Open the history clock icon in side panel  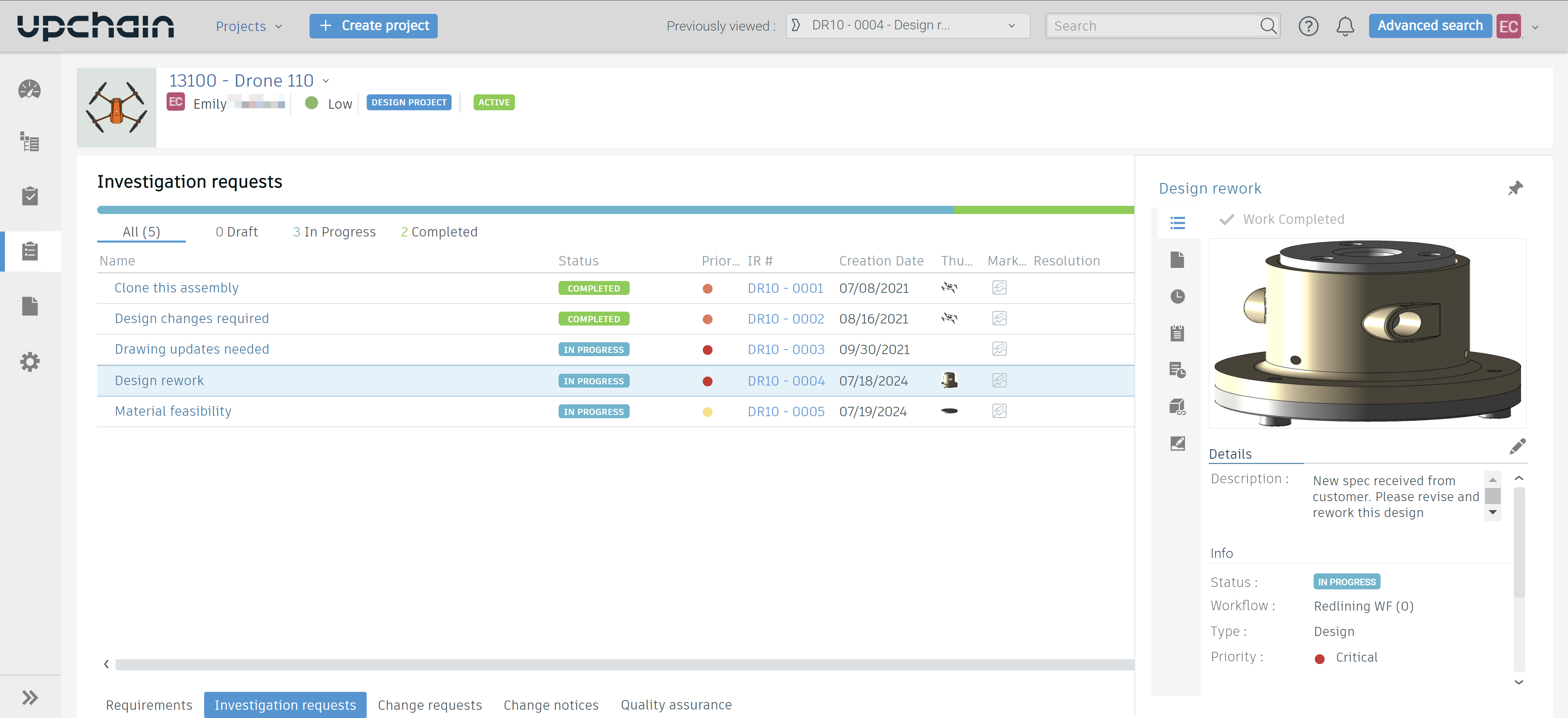click(1177, 297)
